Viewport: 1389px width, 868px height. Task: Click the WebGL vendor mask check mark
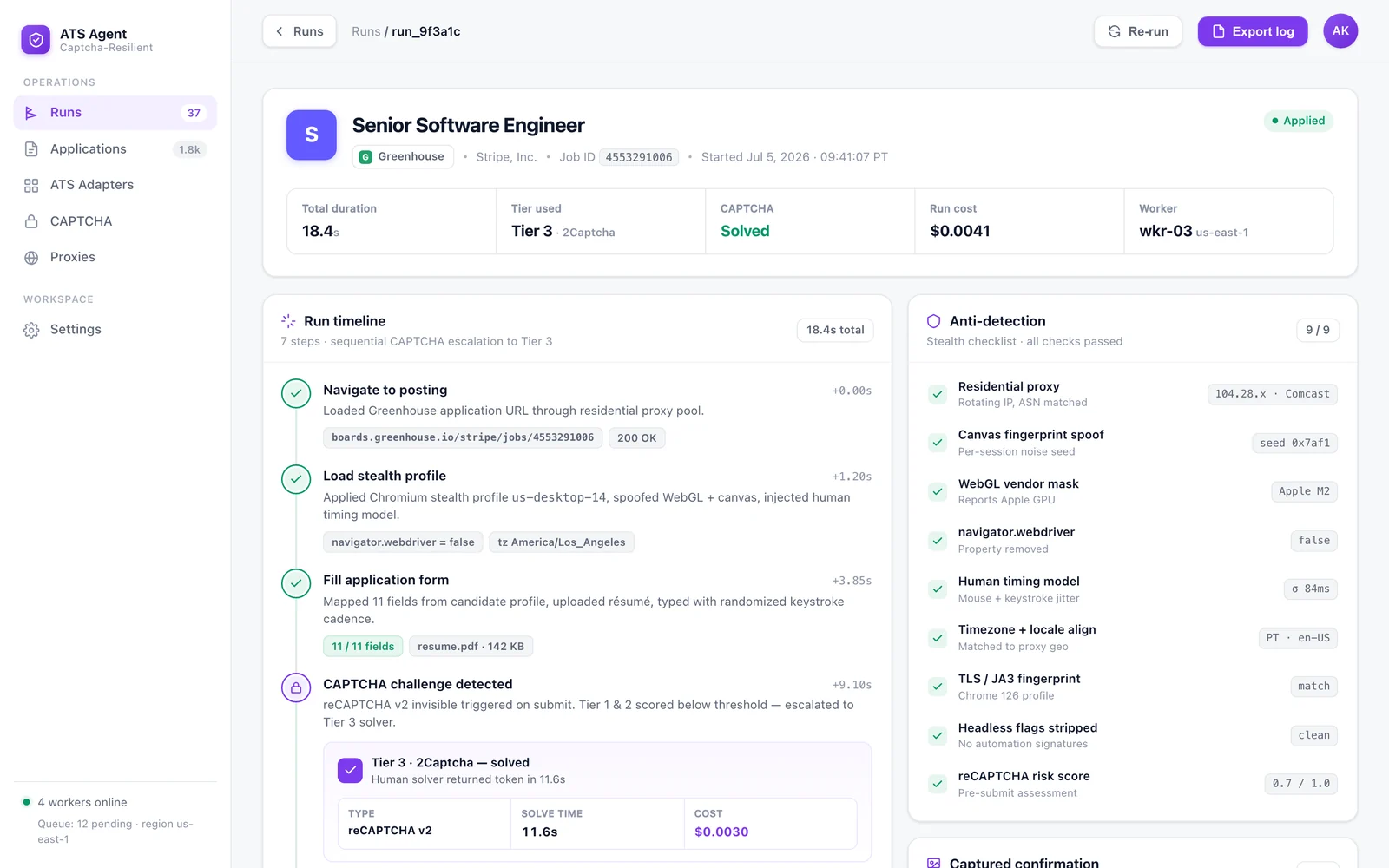click(x=938, y=491)
